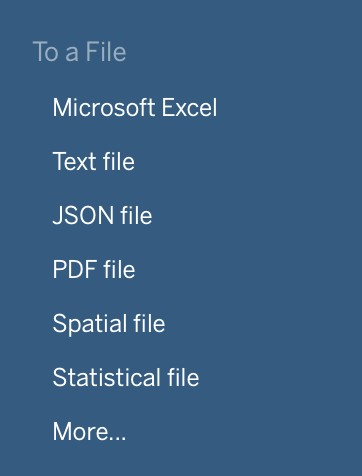Pick the Spatial file connector
The image size is (362, 476).
pos(109,323)
